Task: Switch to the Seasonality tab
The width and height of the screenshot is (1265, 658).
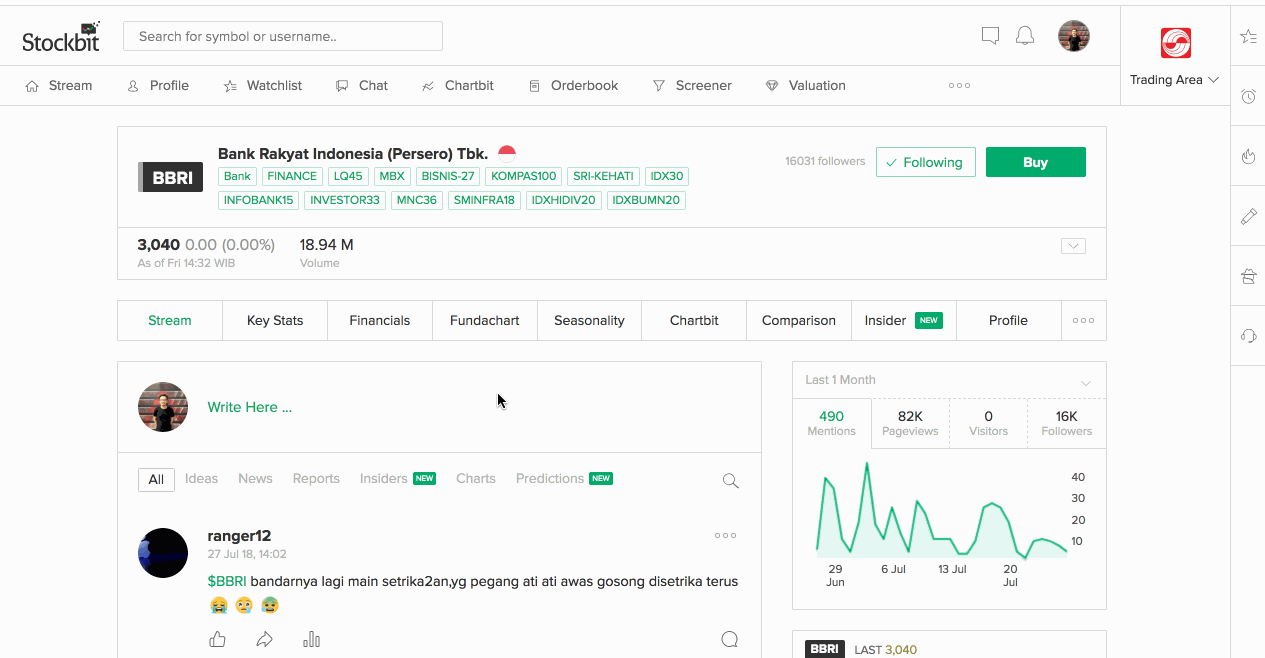Action: [x=590, y=320]
